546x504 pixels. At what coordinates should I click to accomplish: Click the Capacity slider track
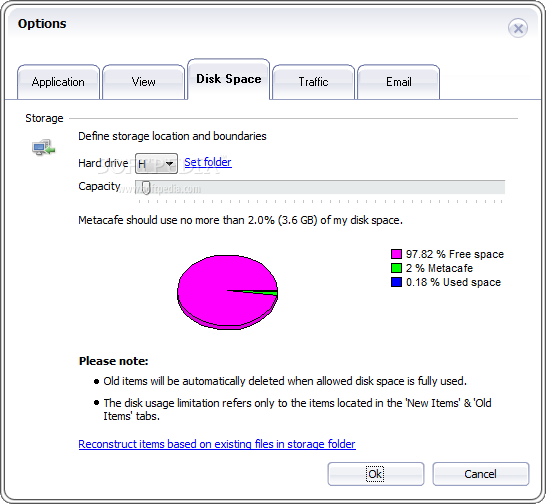320,187
